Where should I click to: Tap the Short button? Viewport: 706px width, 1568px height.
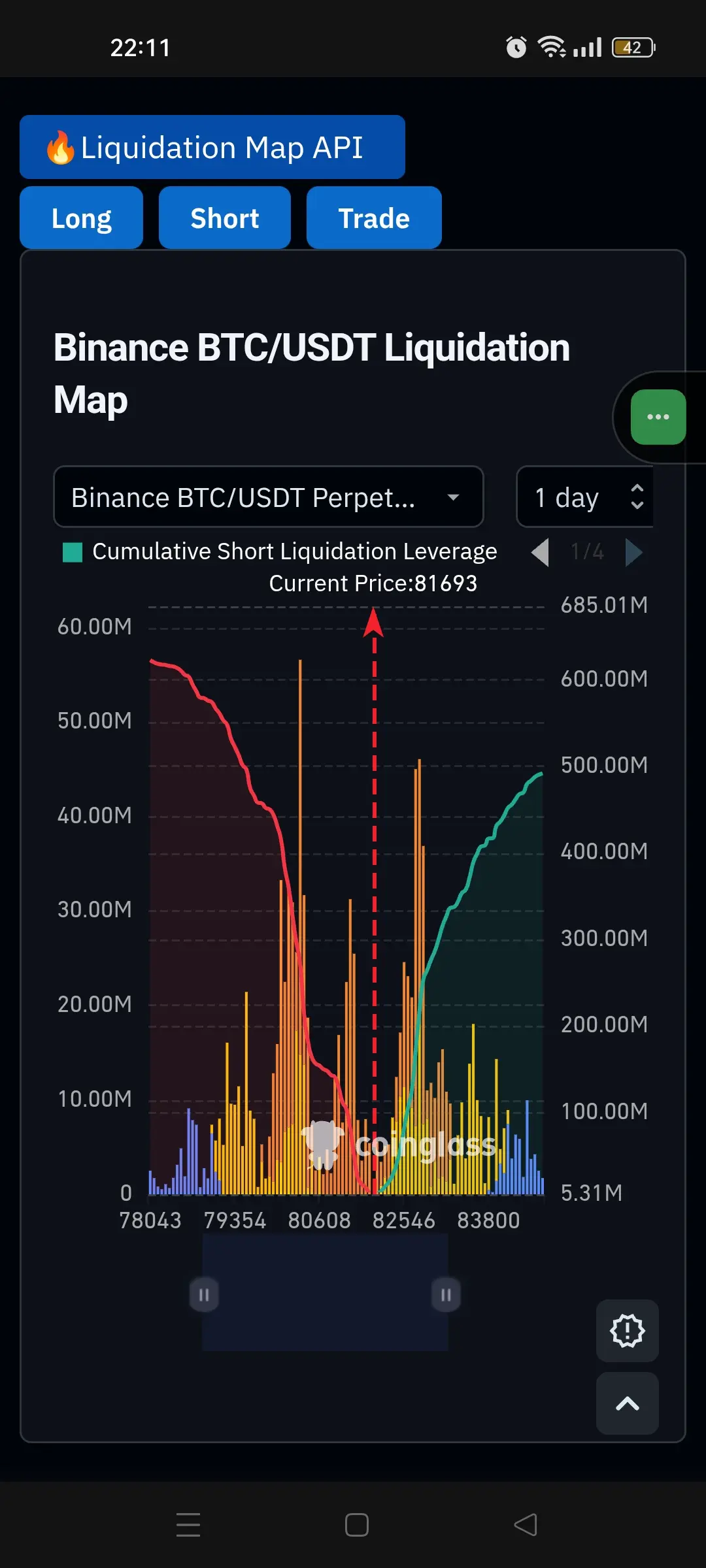[224, 218]
